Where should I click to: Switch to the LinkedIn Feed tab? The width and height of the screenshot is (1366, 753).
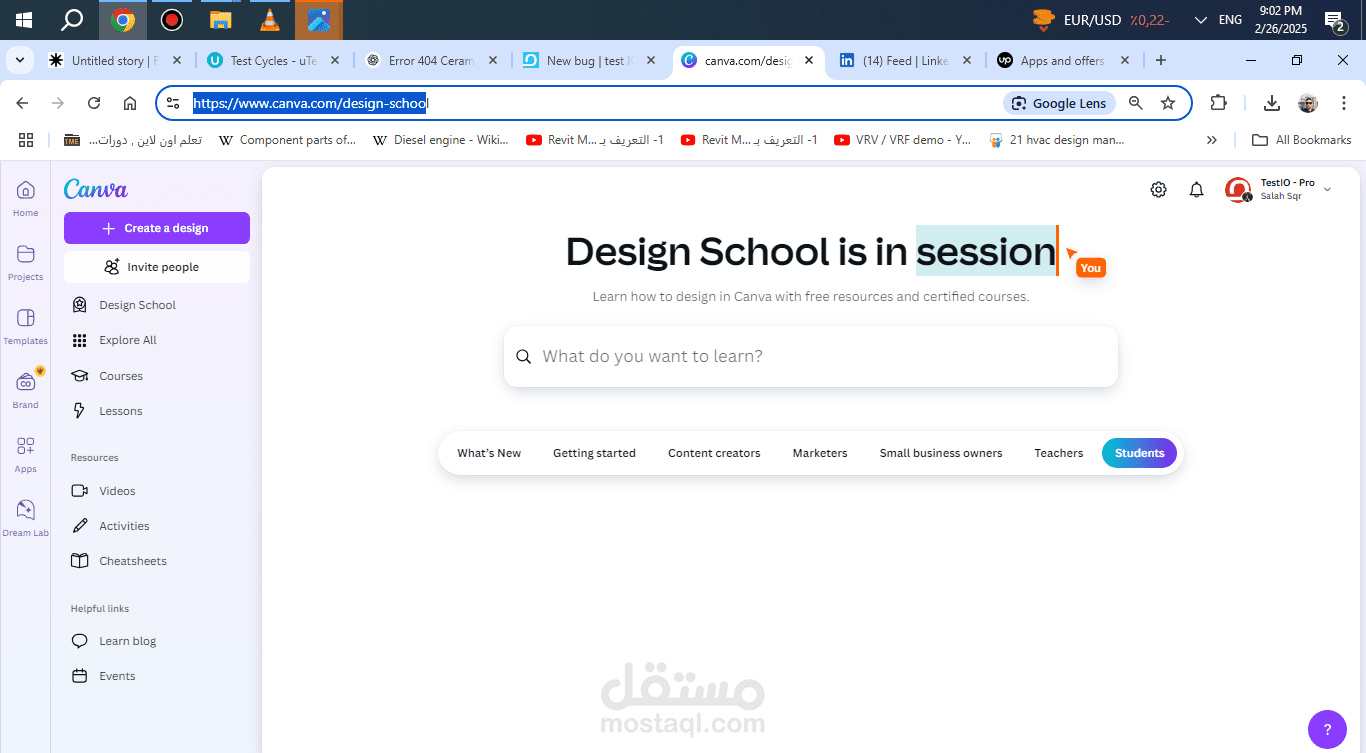(907, 60)
